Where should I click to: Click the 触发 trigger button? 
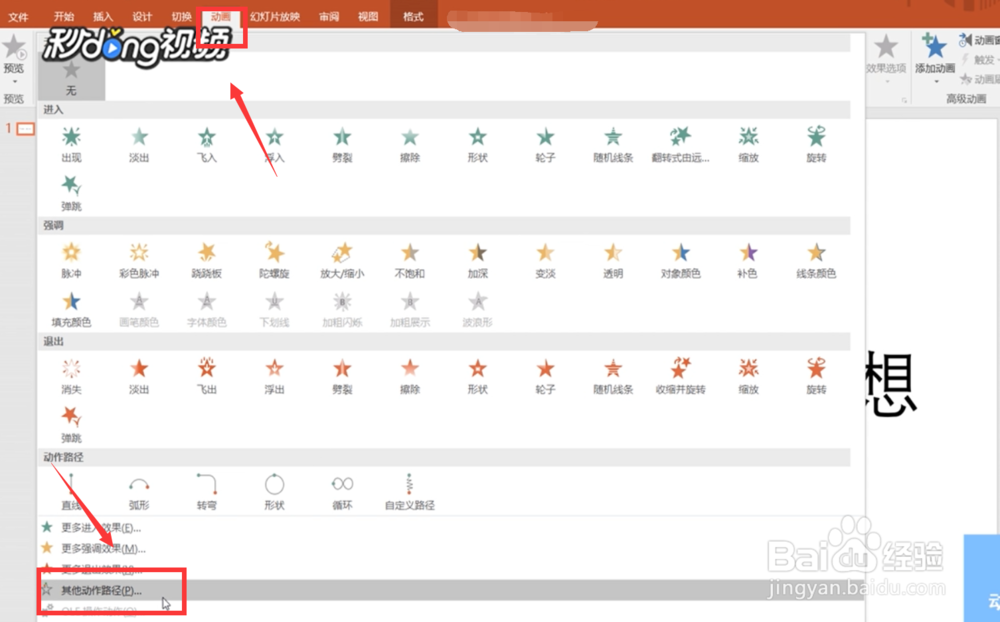pos(980,59)
